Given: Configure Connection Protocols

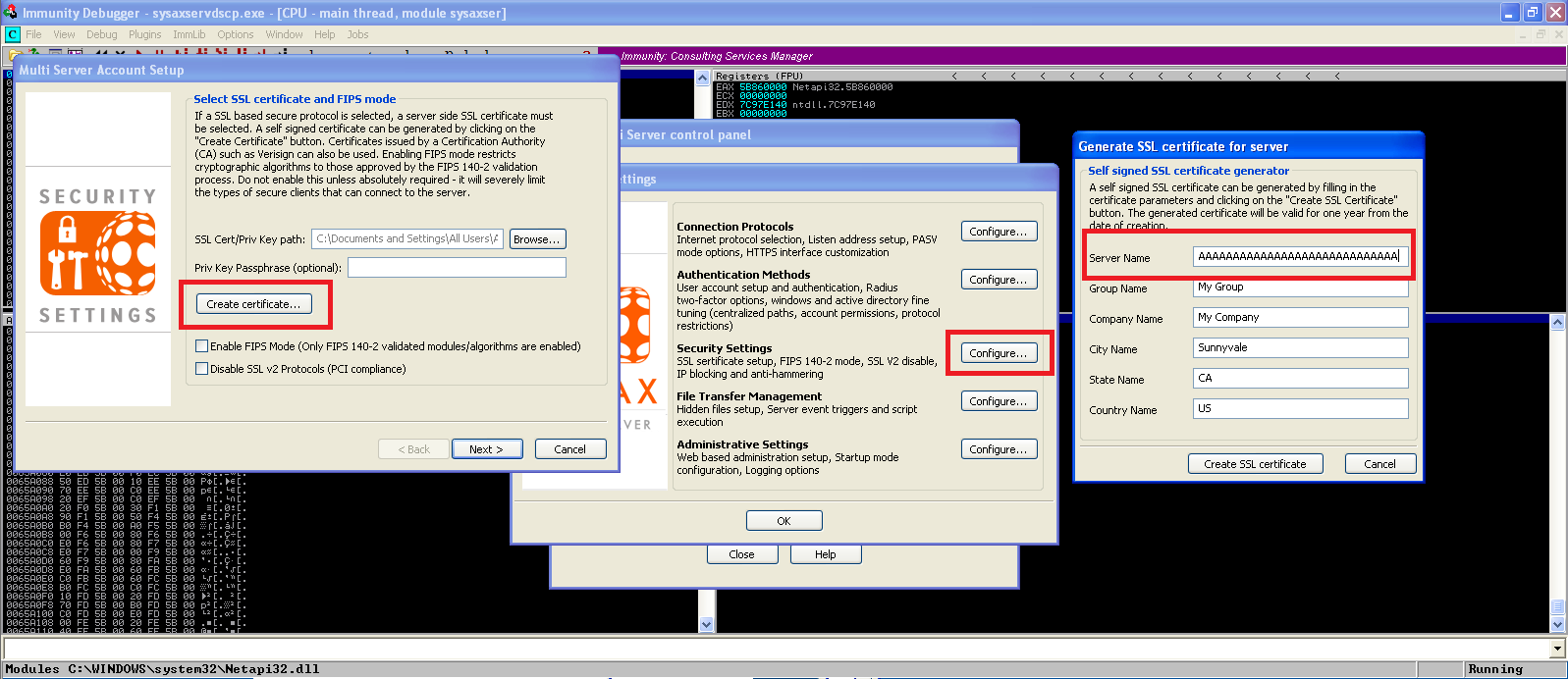Looking at the screenshot, I should tap(999, 232).
